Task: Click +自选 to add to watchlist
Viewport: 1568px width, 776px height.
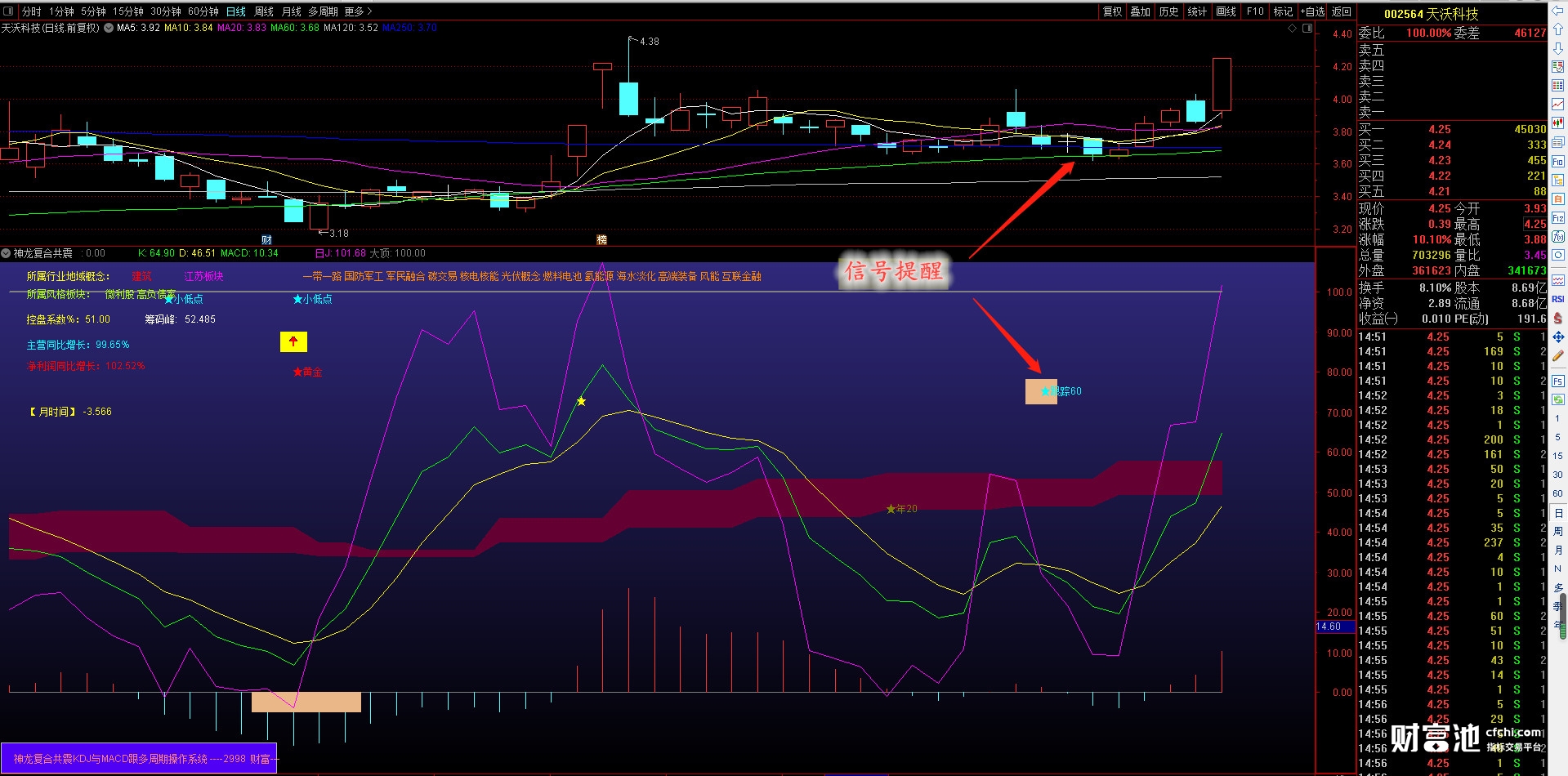Action: tap(1313, 11)
